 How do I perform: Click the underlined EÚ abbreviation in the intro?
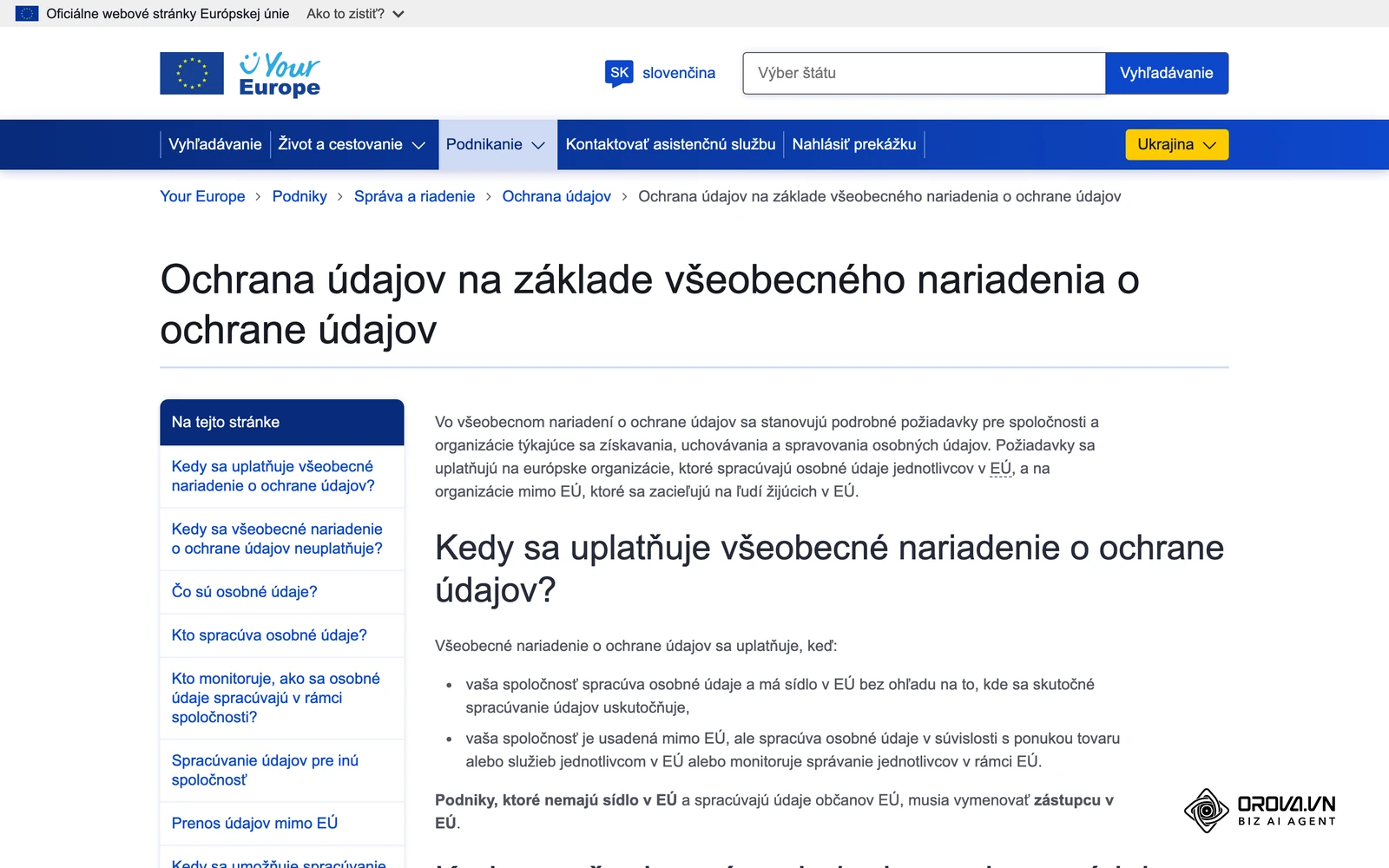point(1000,468)
